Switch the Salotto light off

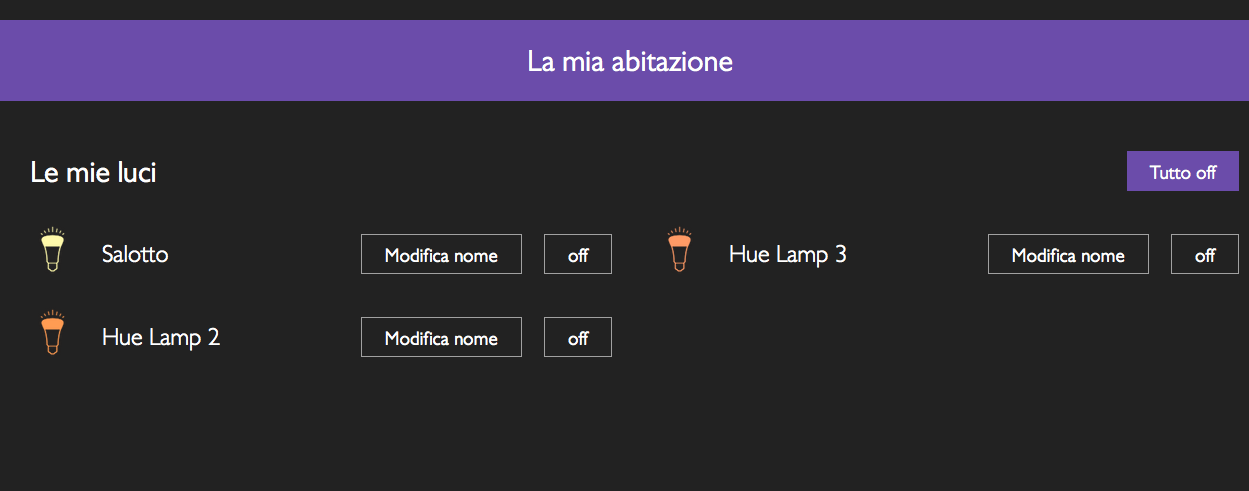pyautogui.click(x=578, y=255)
